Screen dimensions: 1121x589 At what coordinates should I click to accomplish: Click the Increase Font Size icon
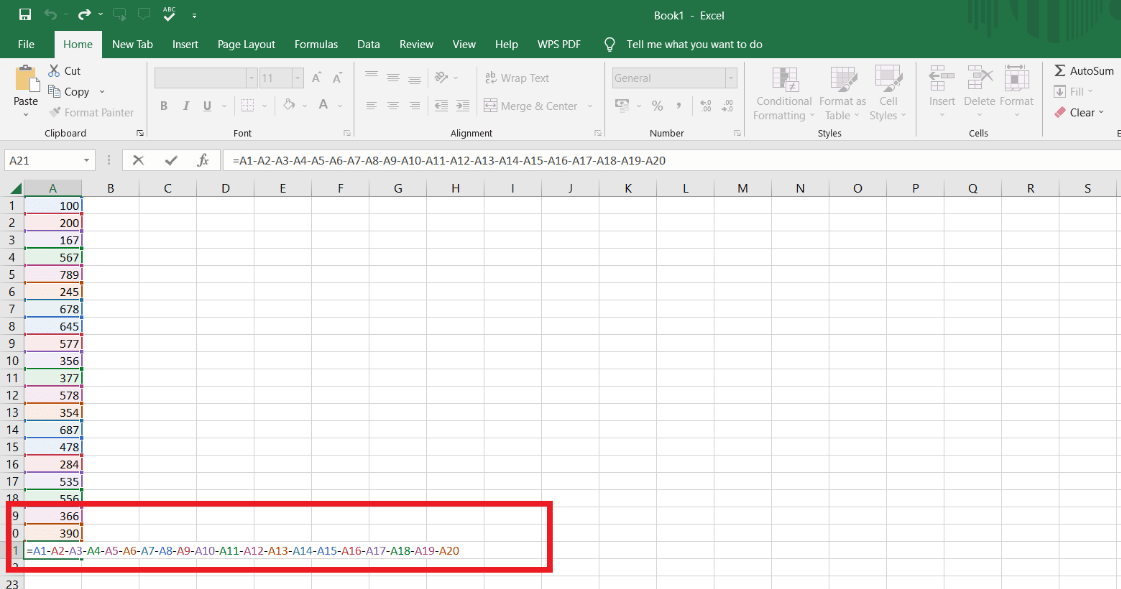[x=316, y=78]
